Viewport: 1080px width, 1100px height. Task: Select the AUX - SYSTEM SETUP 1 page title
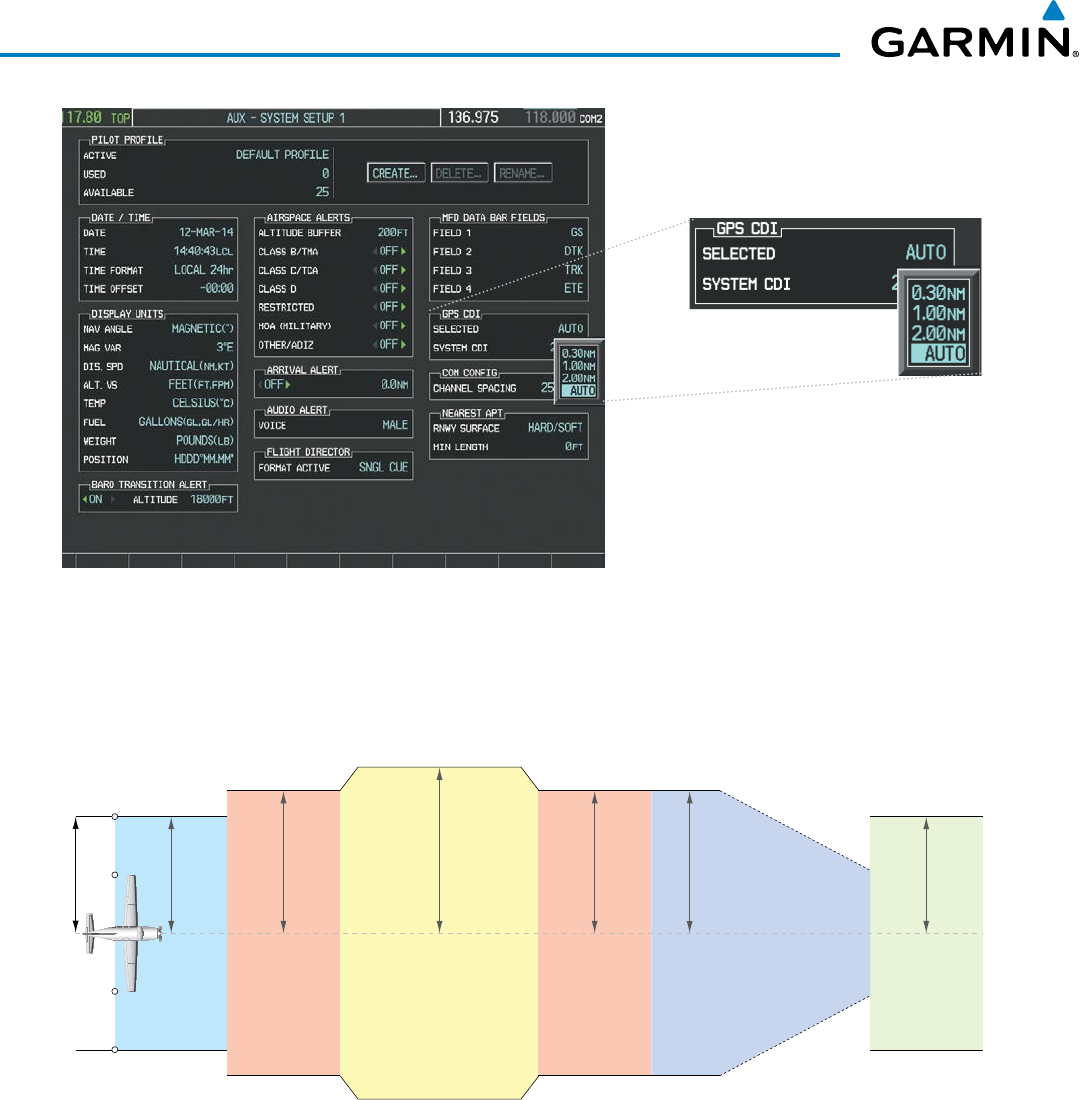coord(286,118)
